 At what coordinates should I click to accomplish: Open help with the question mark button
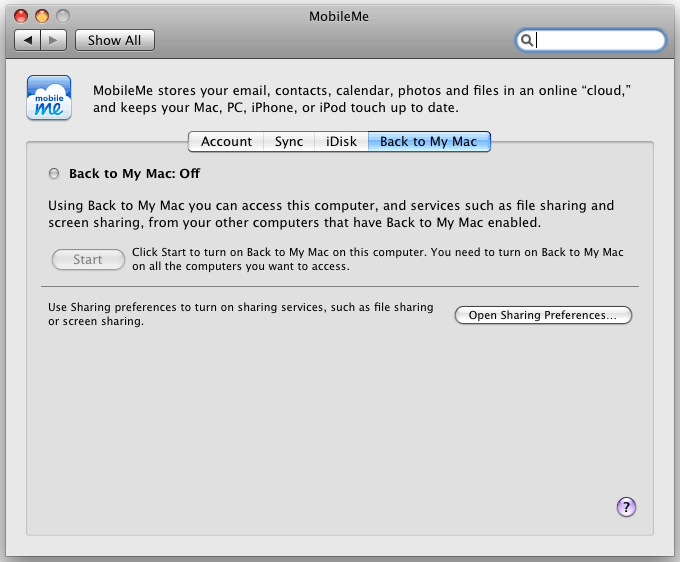[626, 507]
